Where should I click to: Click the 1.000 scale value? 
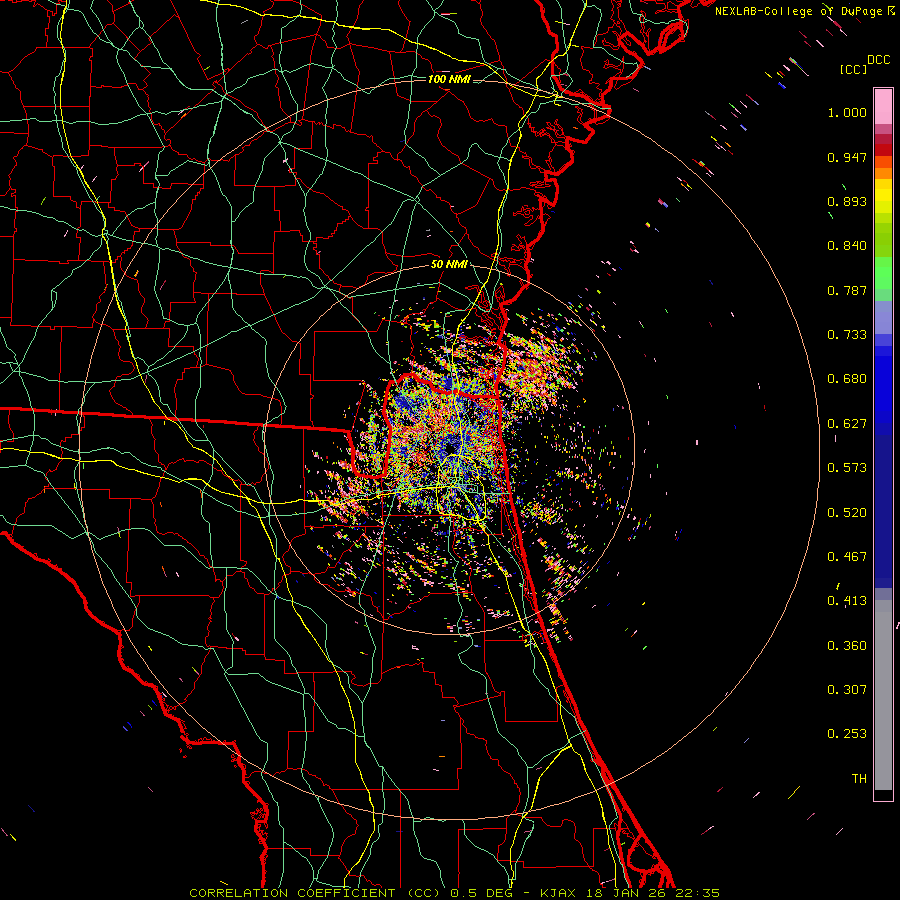[847, 112]
